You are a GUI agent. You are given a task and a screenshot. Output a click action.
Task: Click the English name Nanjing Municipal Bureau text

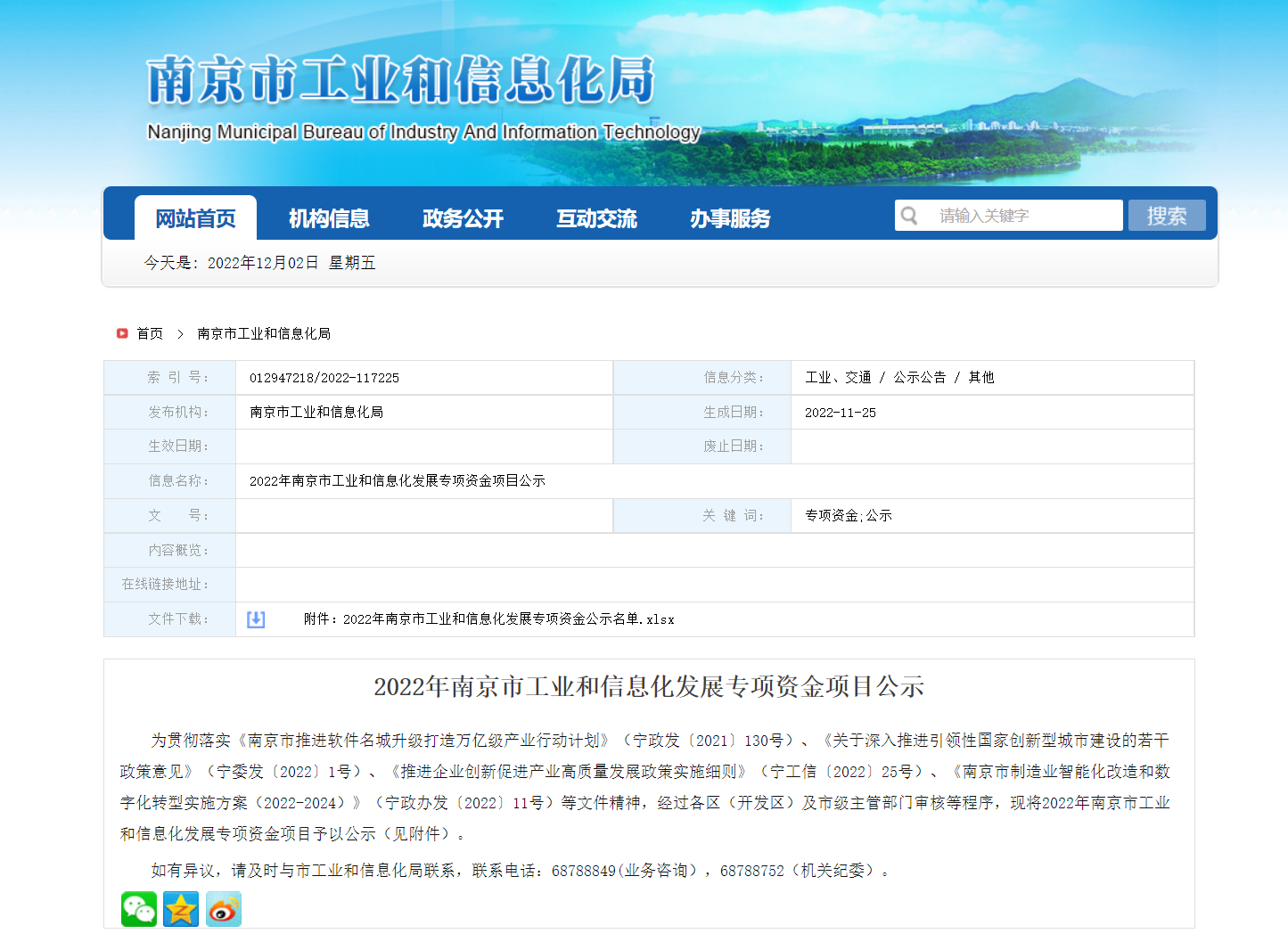click(424, 132)
